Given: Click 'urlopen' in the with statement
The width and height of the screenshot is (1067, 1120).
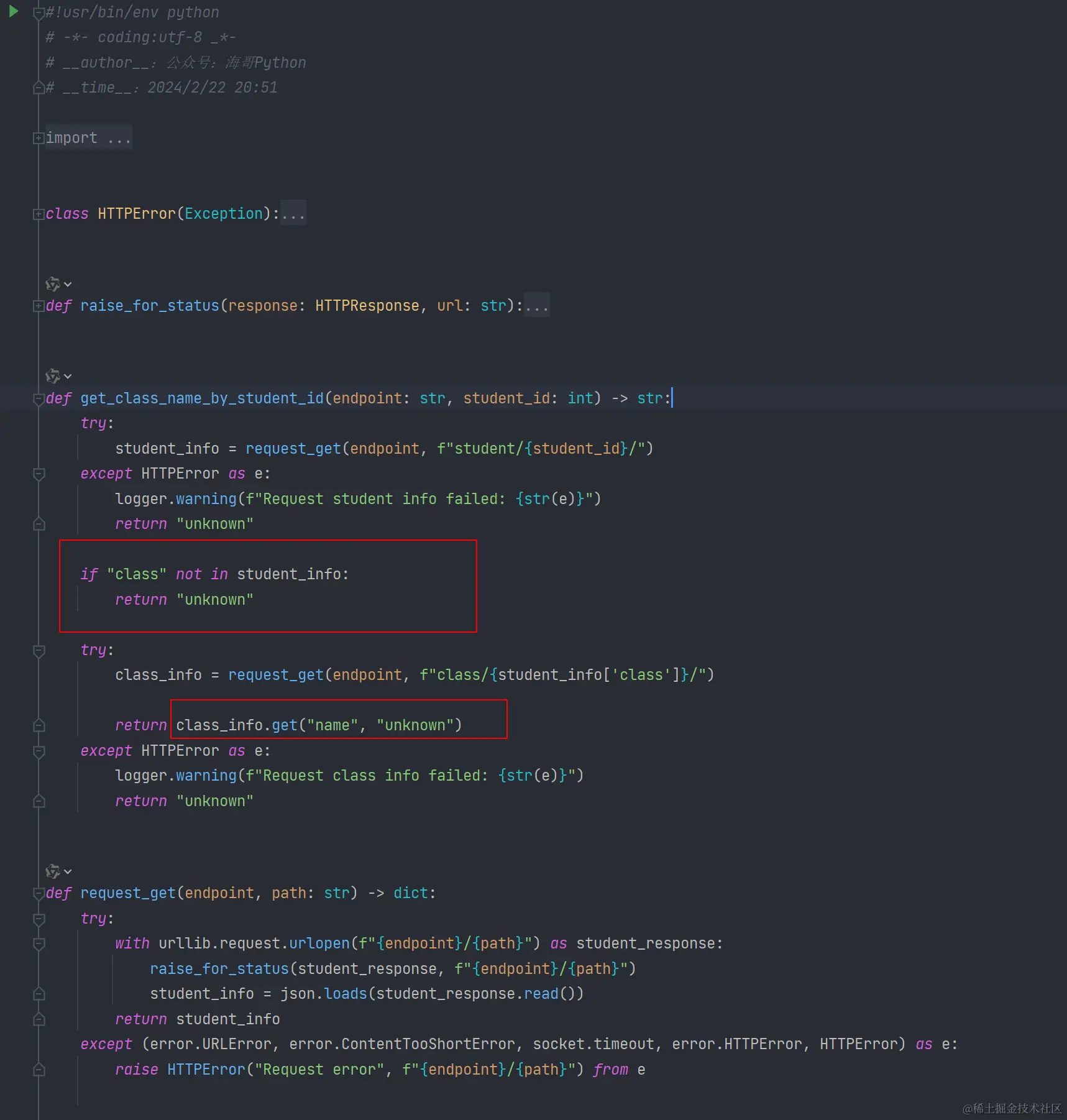Looking at the screenshot, I should click(319, 943).
